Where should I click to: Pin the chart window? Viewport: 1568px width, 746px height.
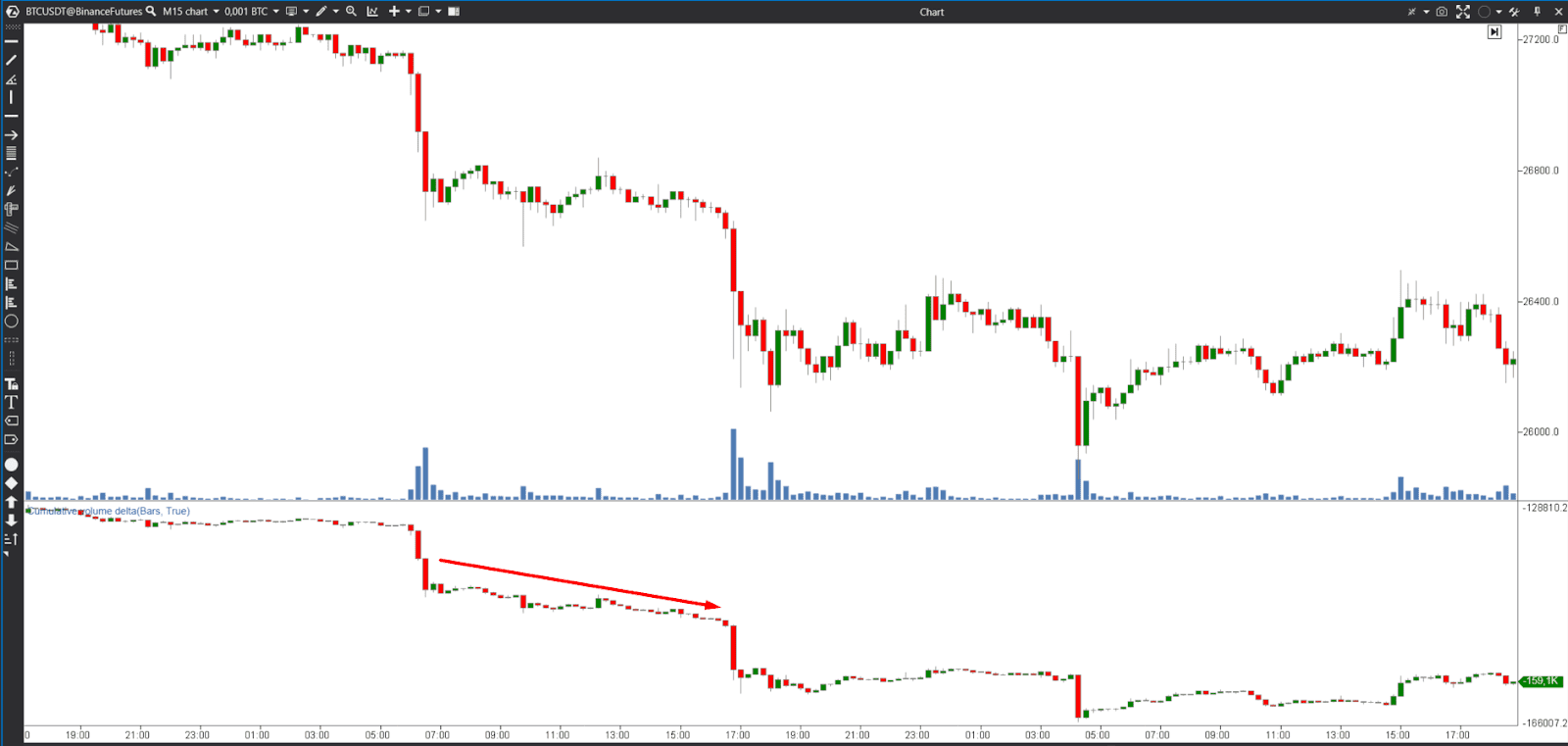1537,12
